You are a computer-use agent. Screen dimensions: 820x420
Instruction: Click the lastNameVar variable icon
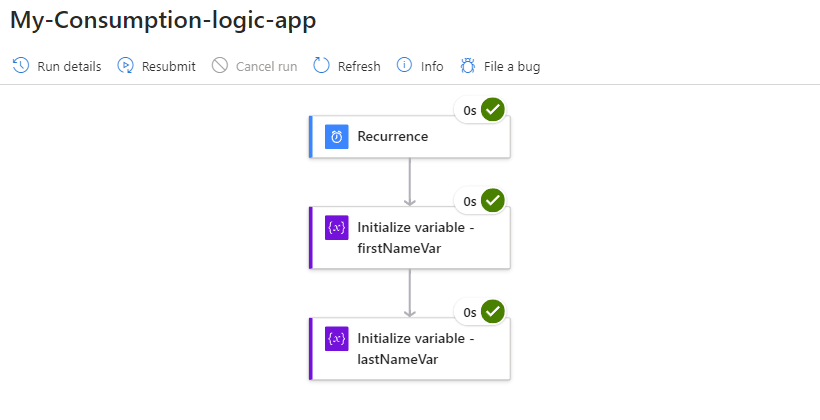337,338
